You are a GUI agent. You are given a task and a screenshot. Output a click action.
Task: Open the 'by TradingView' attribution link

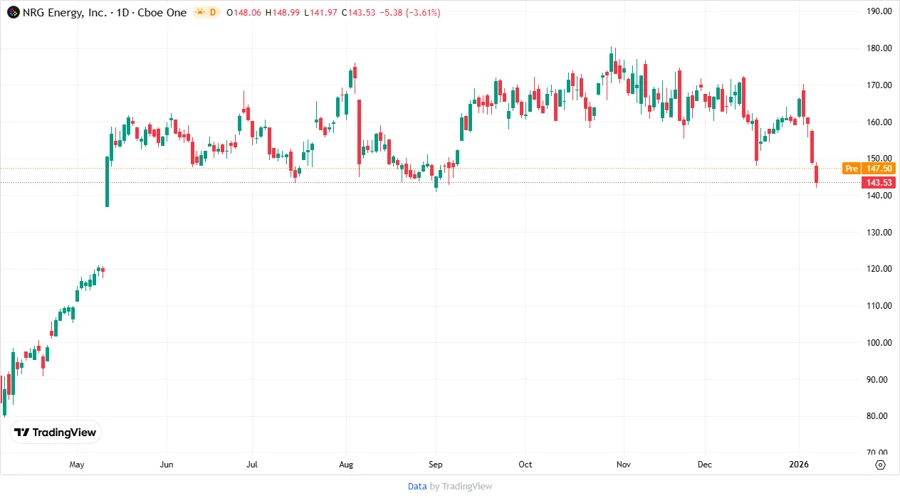click(x=461, y=487)
